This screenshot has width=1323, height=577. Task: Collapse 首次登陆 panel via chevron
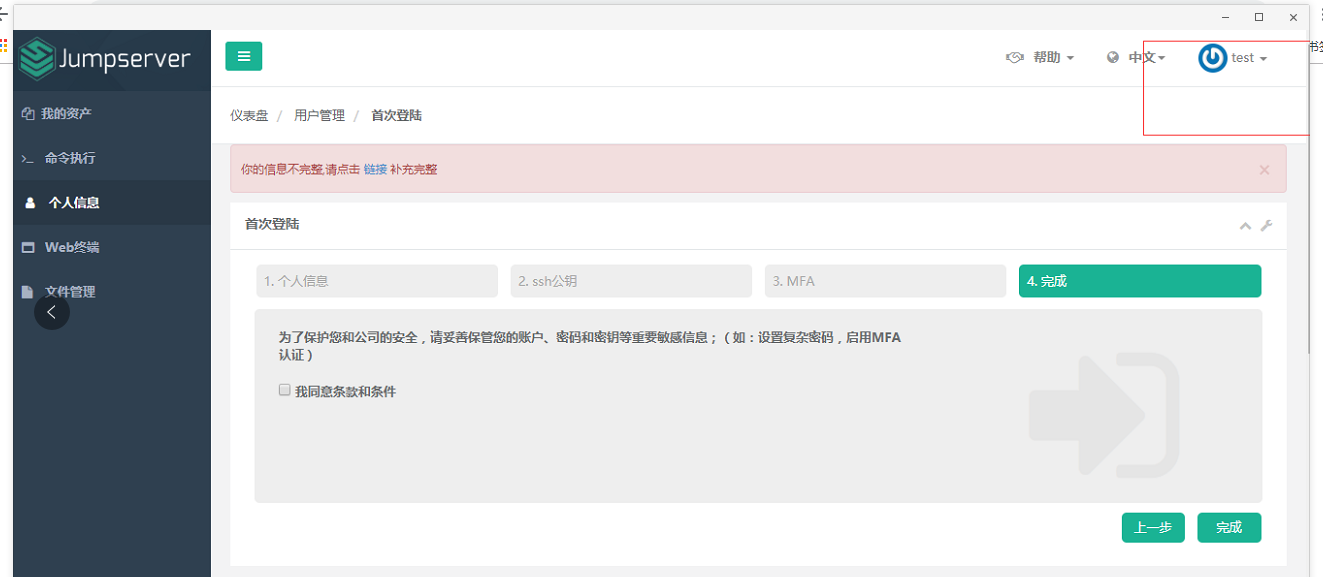point(1245,226)
